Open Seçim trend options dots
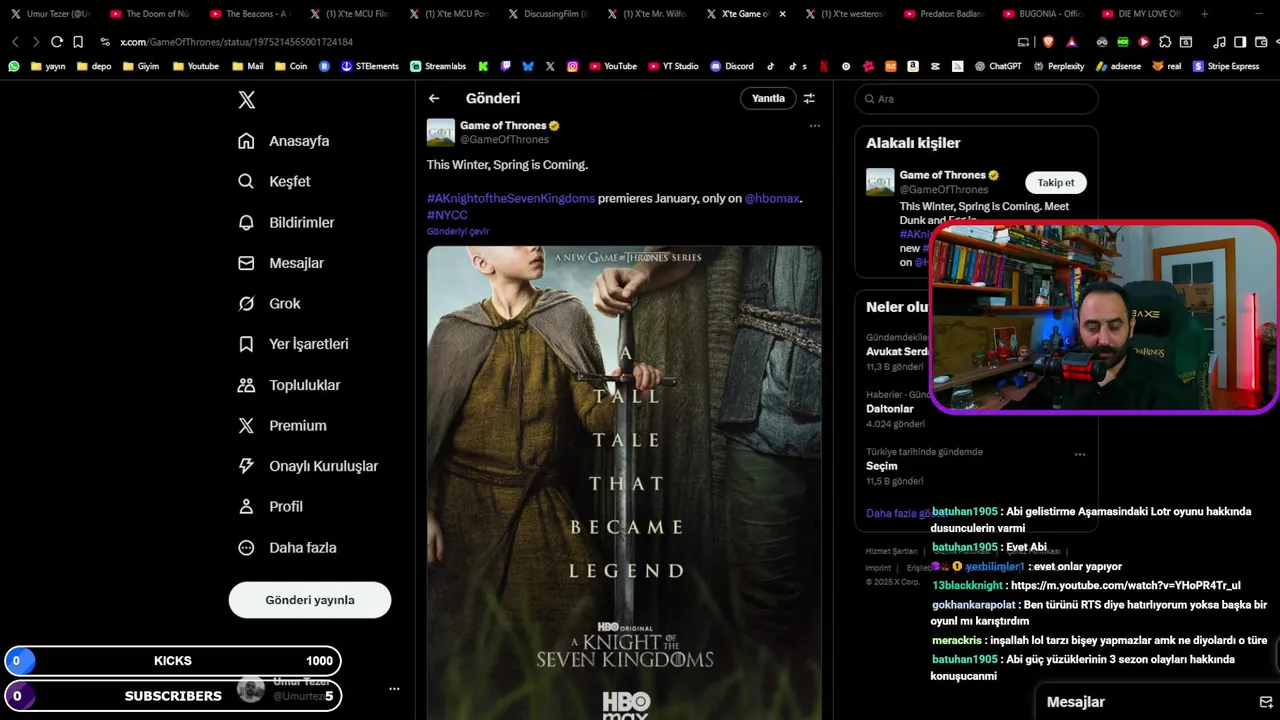This screenshot has height=720, width=1280. (x=1079, y=455)
